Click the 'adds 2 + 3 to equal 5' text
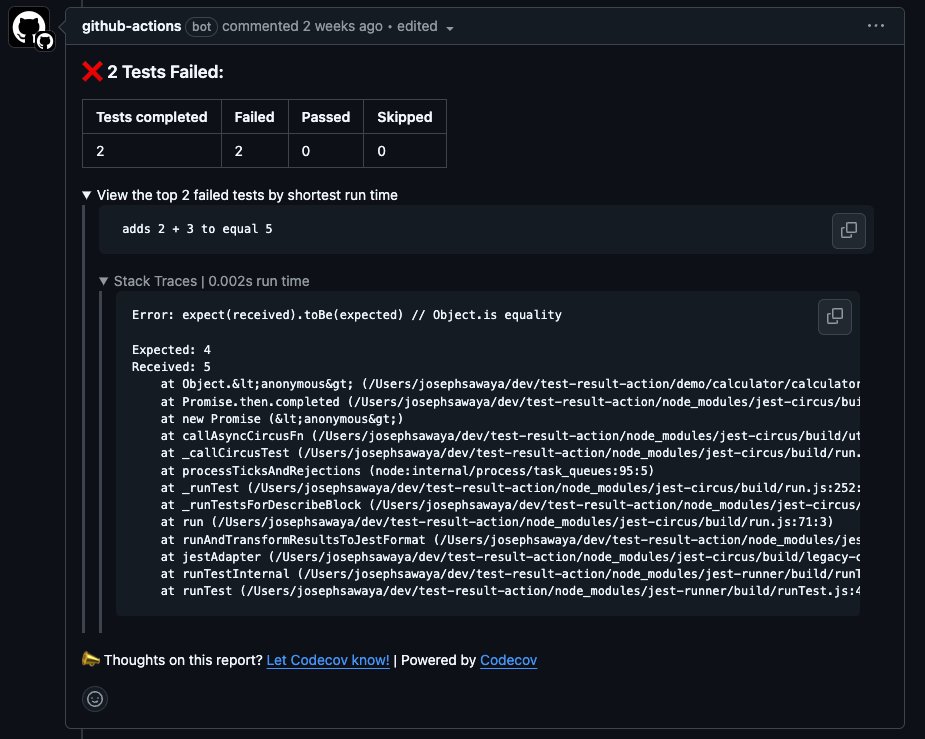925x739 pixels. click(197, 229)
